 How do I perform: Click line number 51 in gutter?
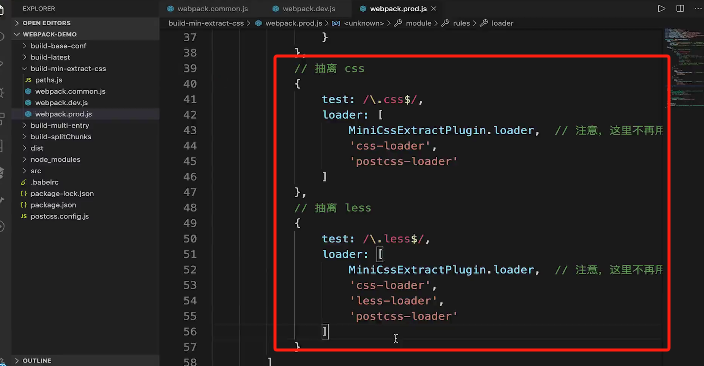click(x=190, y=254)
